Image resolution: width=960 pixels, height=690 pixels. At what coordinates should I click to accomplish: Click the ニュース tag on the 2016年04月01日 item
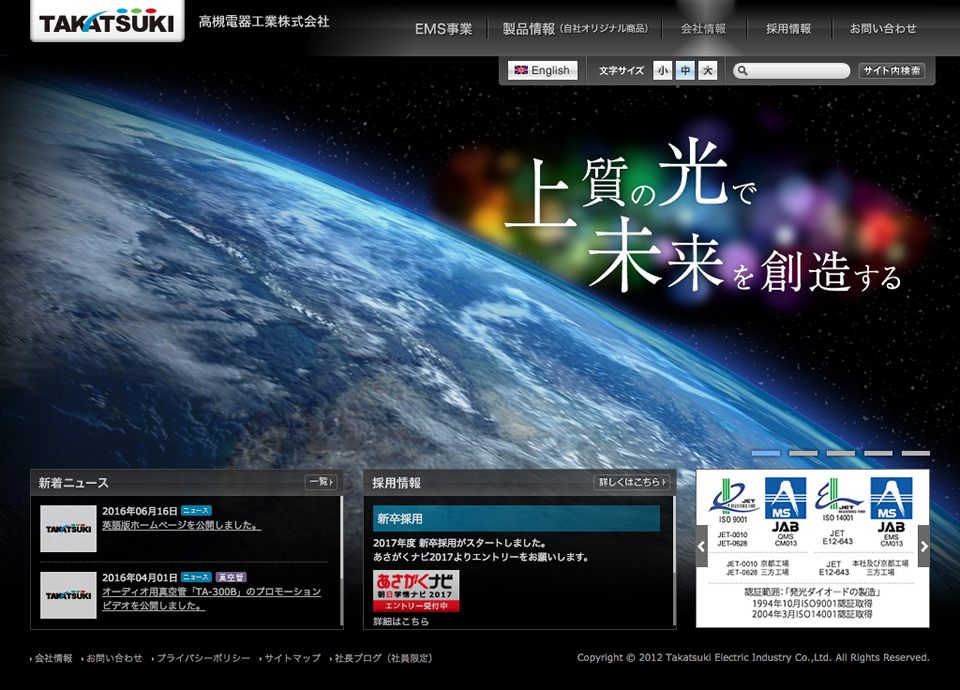point(197,577)
